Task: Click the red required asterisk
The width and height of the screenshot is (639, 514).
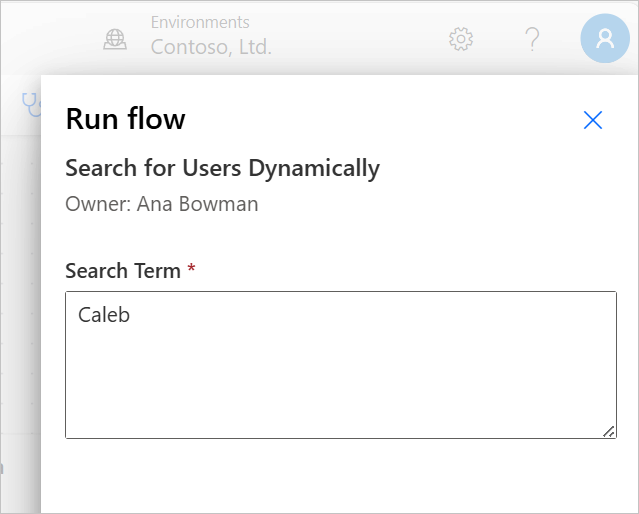Action: click(191, 268)
